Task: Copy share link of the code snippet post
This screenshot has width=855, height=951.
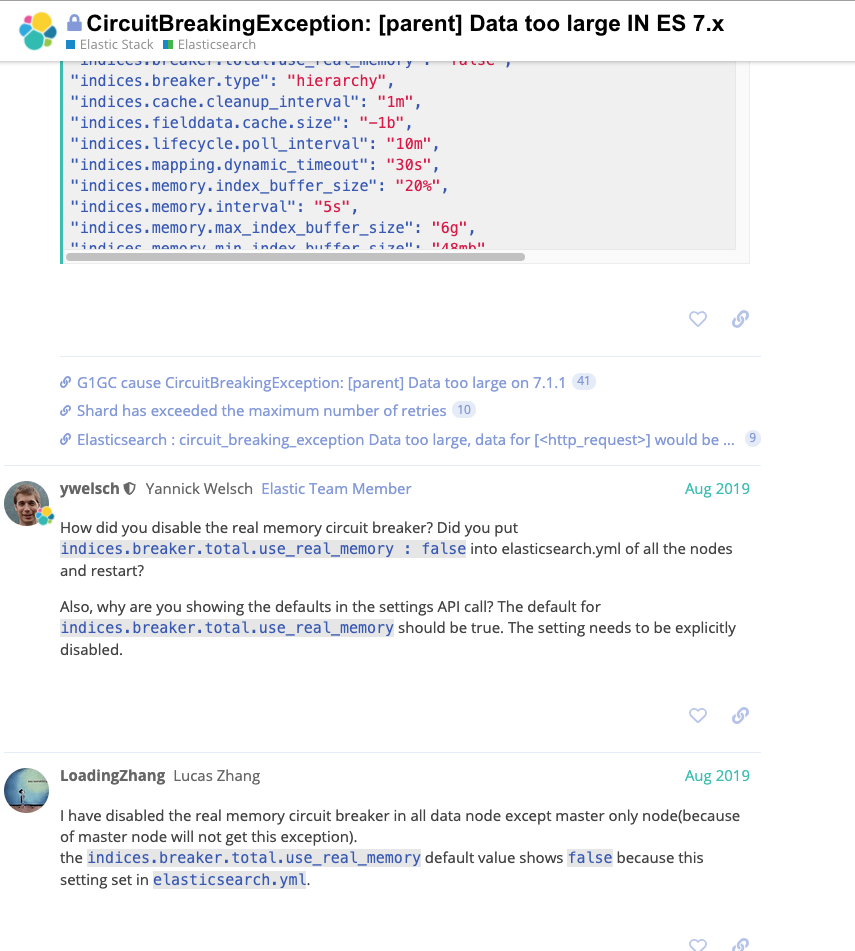Action: (740, 318)
